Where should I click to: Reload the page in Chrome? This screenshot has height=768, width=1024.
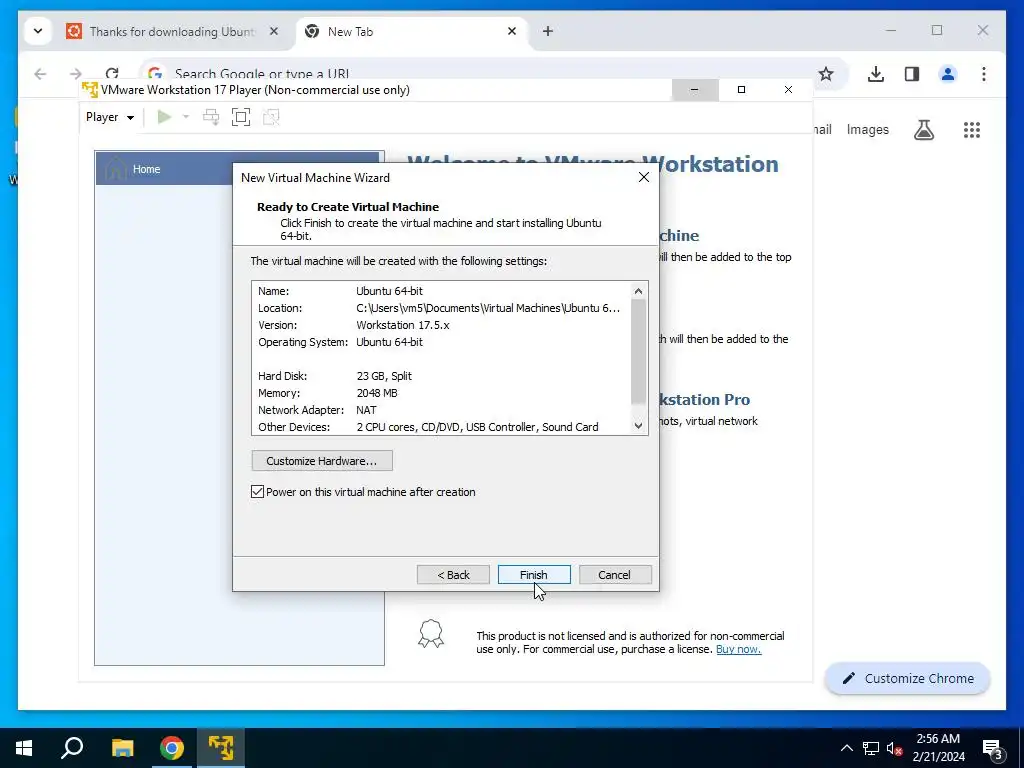coord(112,74)
